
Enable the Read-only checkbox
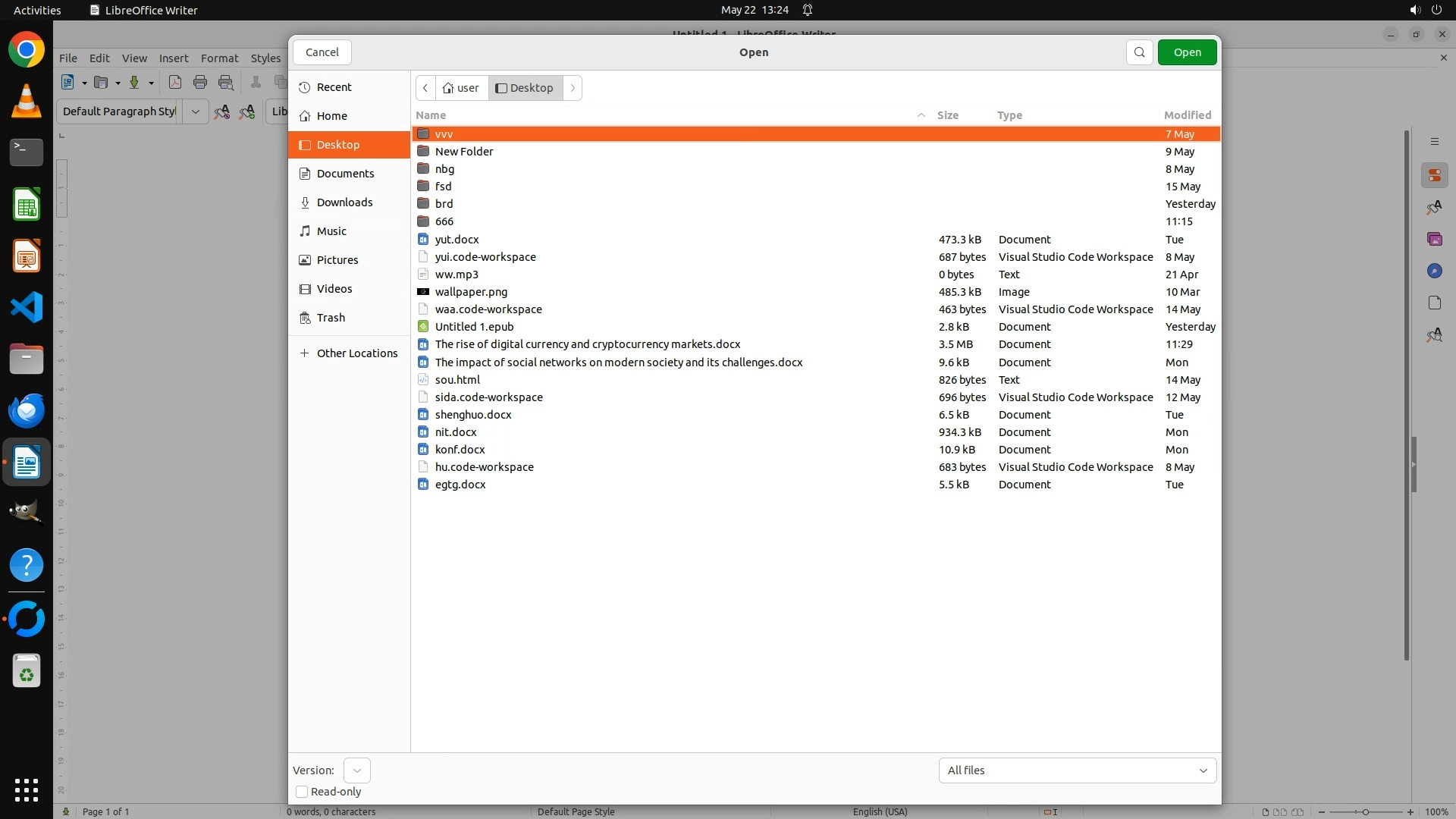click(302, 792)
